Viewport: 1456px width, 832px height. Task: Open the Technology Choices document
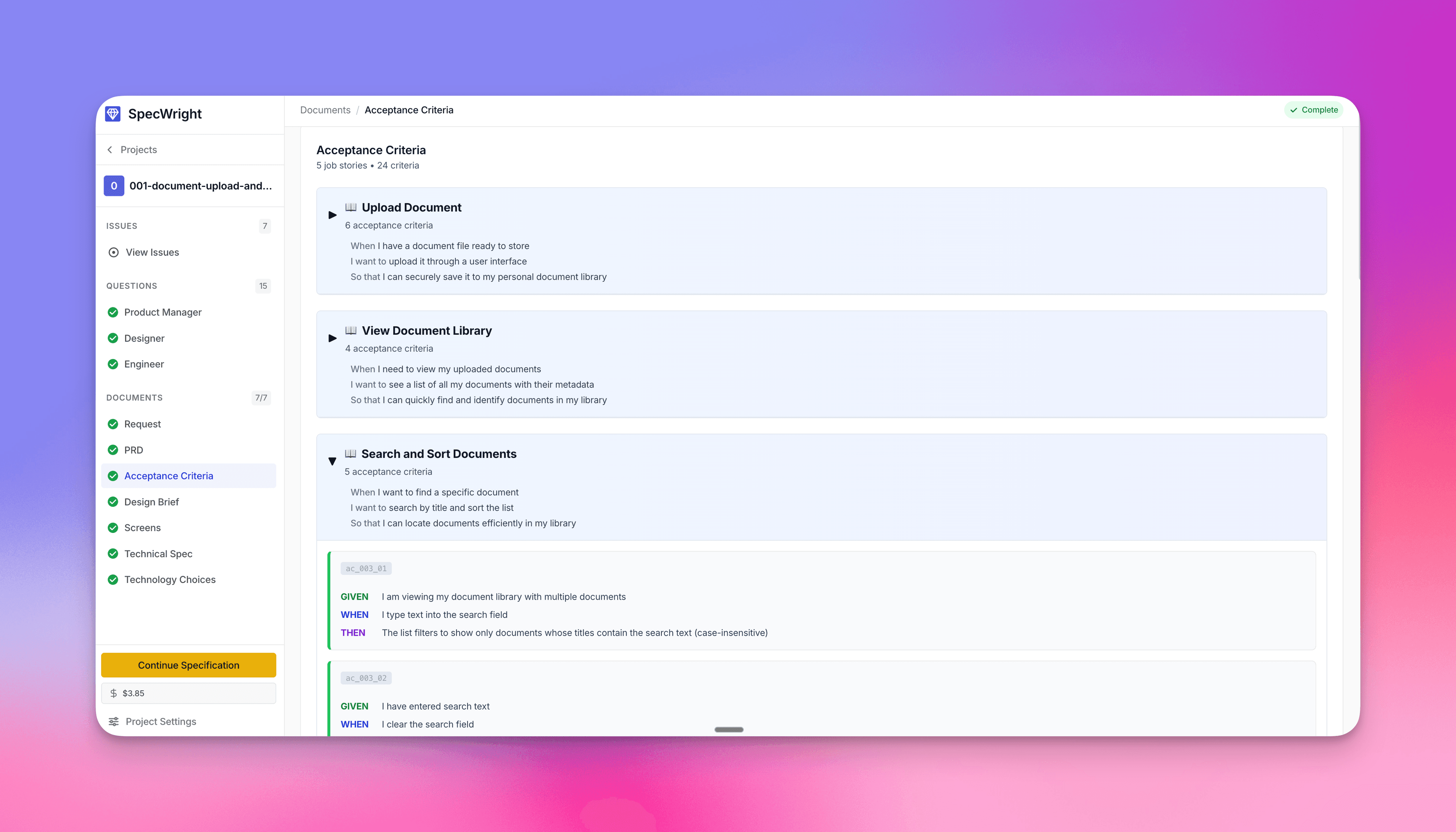pos(170,579)
